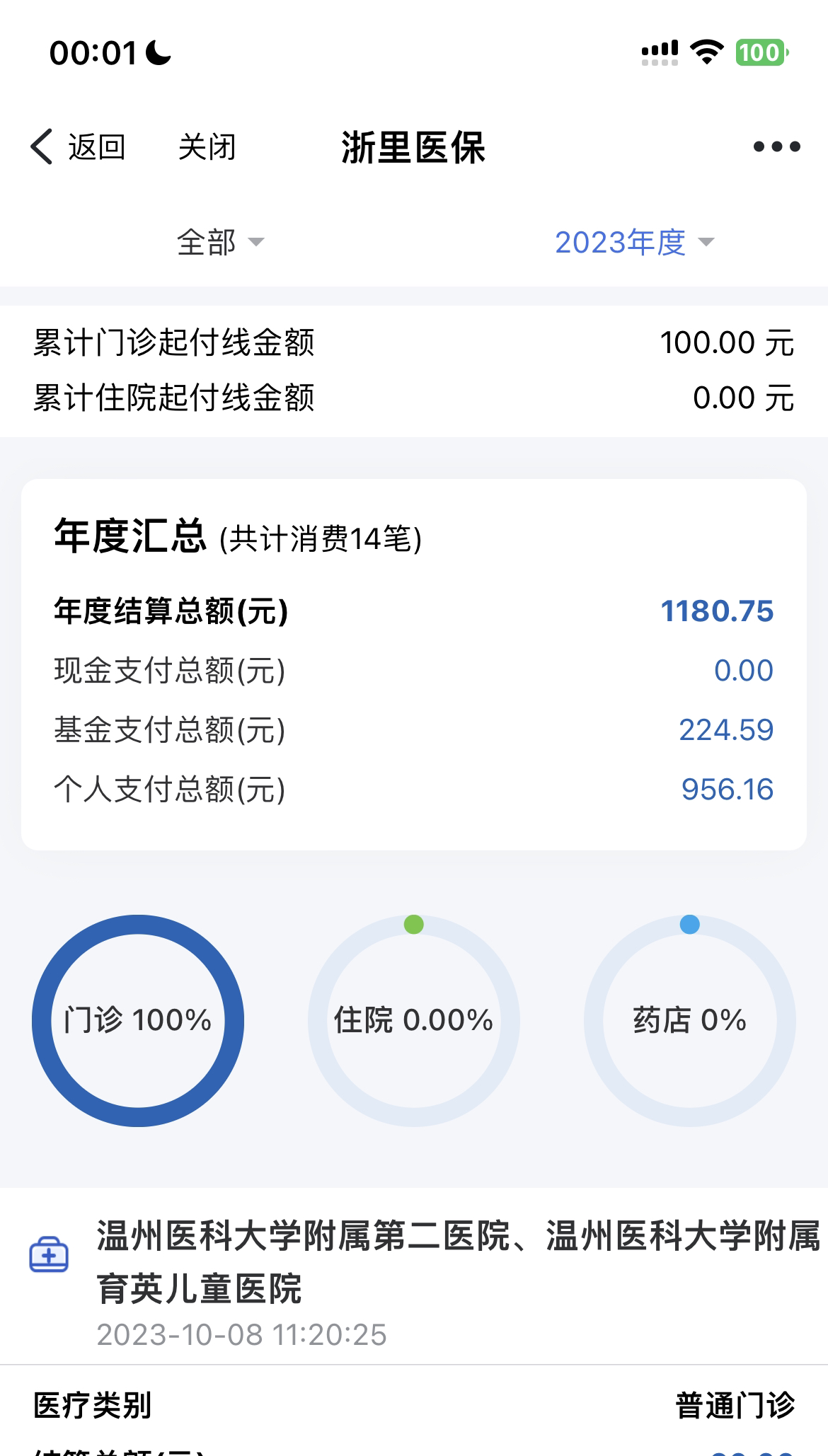Tap the Wi-Fi status icon
The width and height of the screenshot is (828, 1456).
click(706, 52)
